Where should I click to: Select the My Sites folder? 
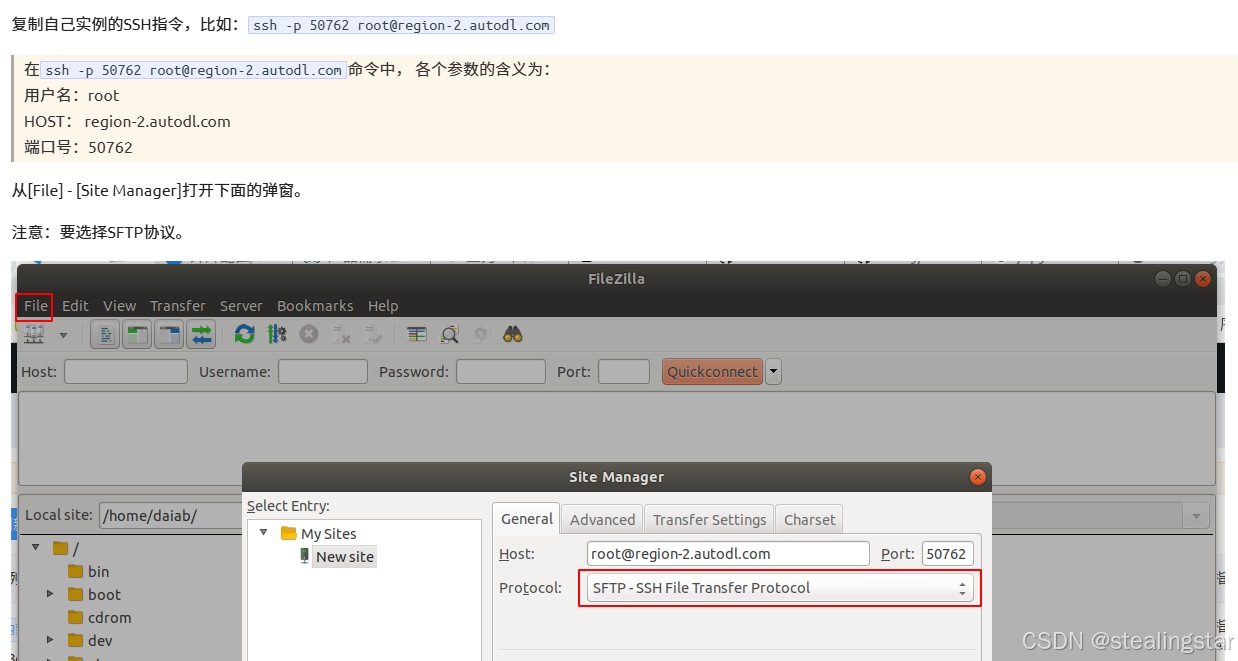coord(318,534)
